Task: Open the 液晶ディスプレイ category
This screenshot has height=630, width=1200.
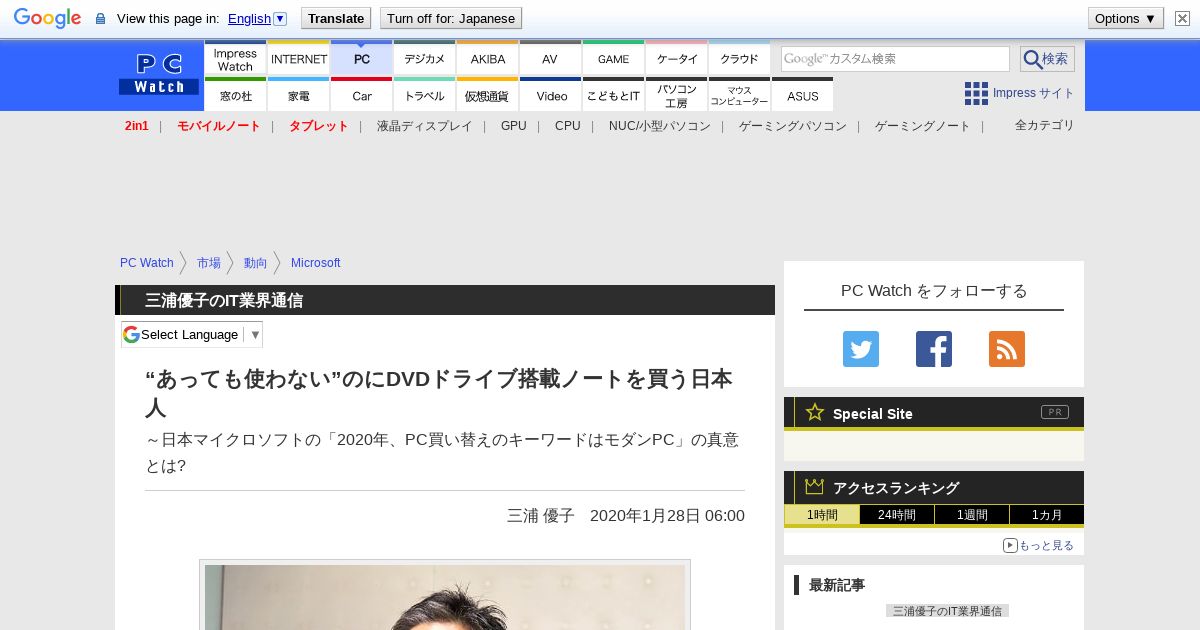Action: pos(424,126)
